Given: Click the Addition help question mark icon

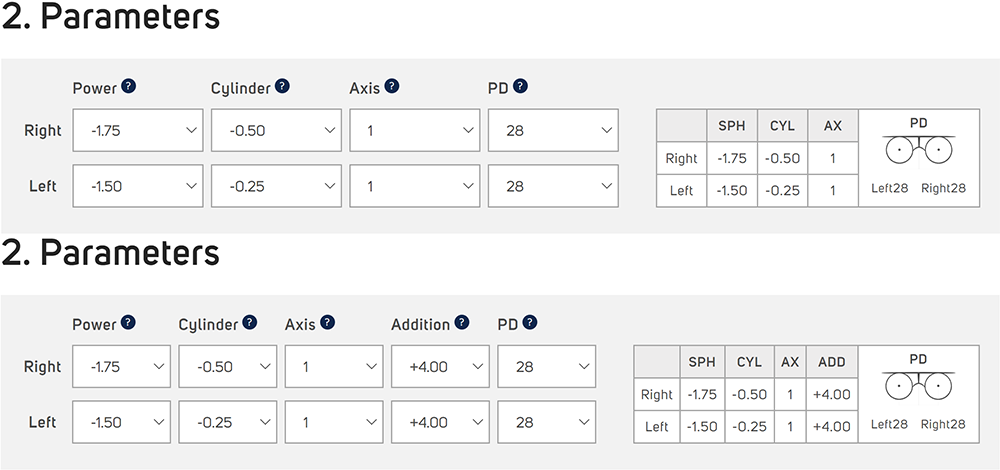Looking at the screenshot, I should pyautogui.click(x=462, y=323).
